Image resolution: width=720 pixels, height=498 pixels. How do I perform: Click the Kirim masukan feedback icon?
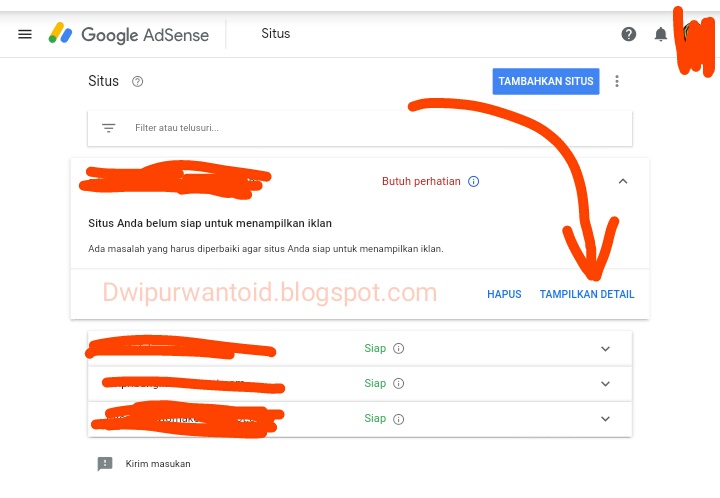point(105,464)
